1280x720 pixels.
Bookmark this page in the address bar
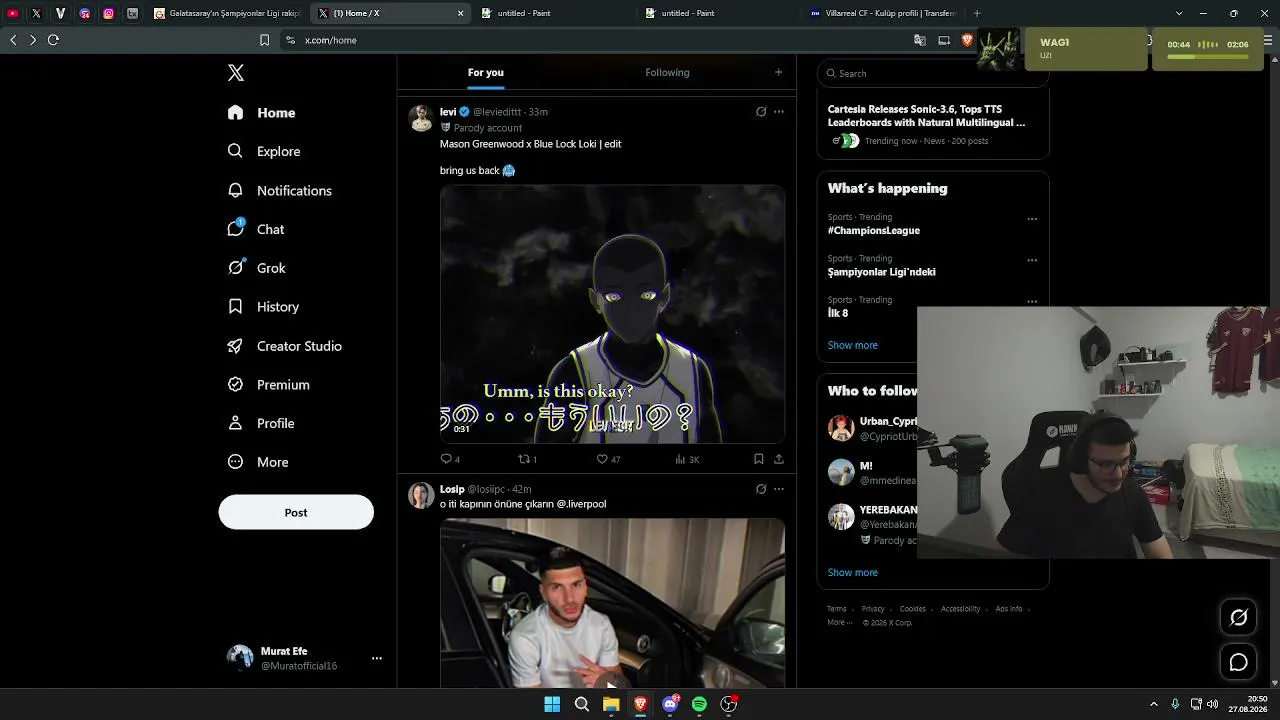point(264,40)
